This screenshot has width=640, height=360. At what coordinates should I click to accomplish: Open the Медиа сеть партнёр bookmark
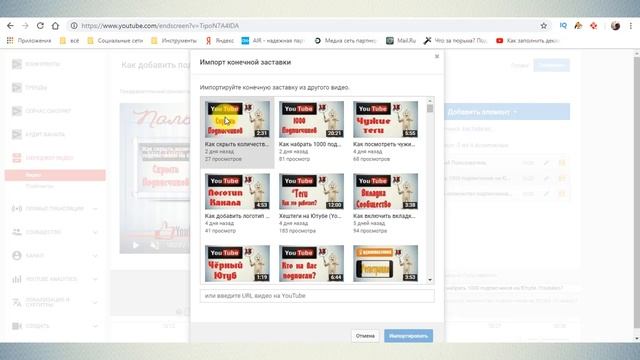[x=345, y=40]
